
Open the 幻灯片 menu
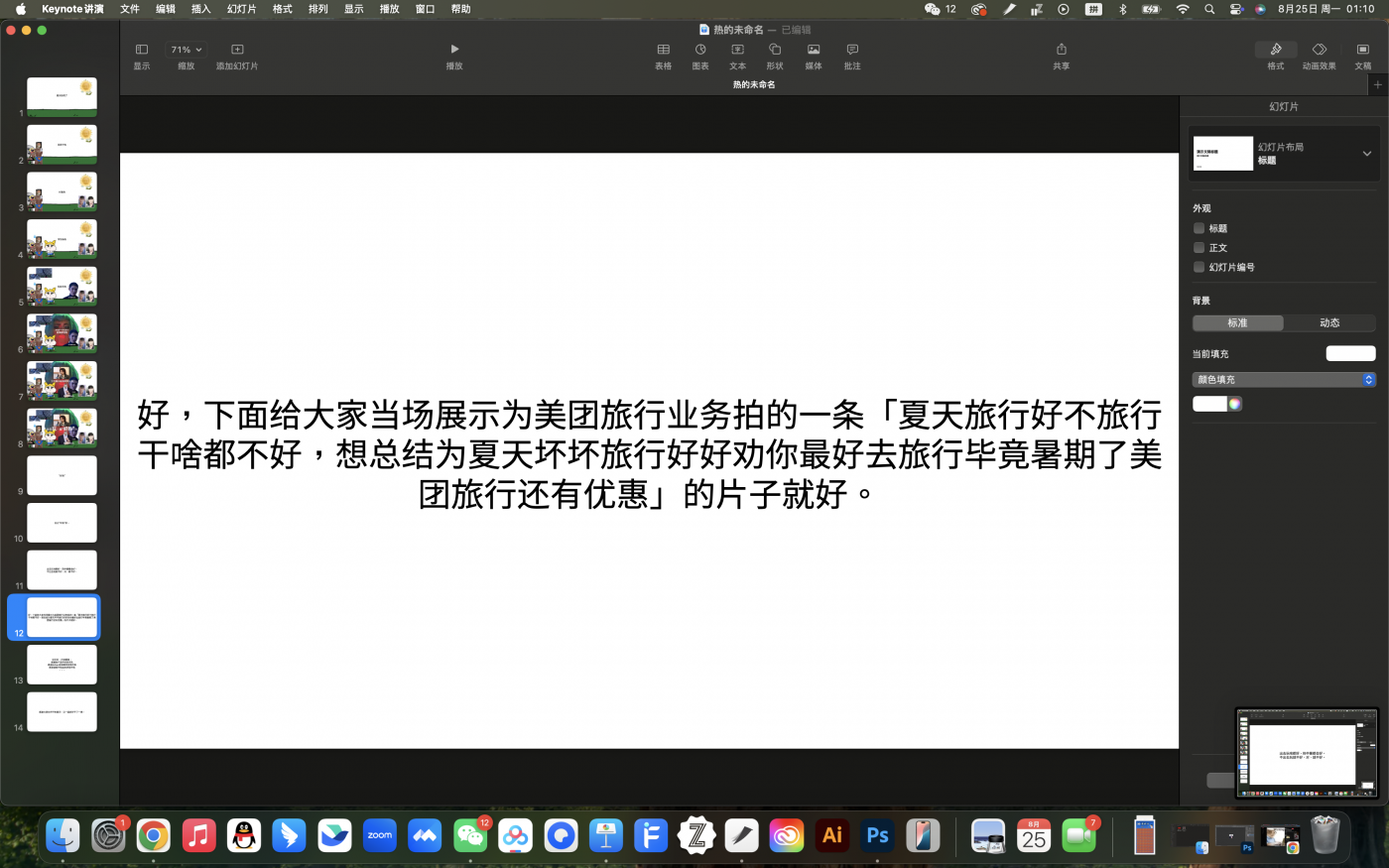242,9
